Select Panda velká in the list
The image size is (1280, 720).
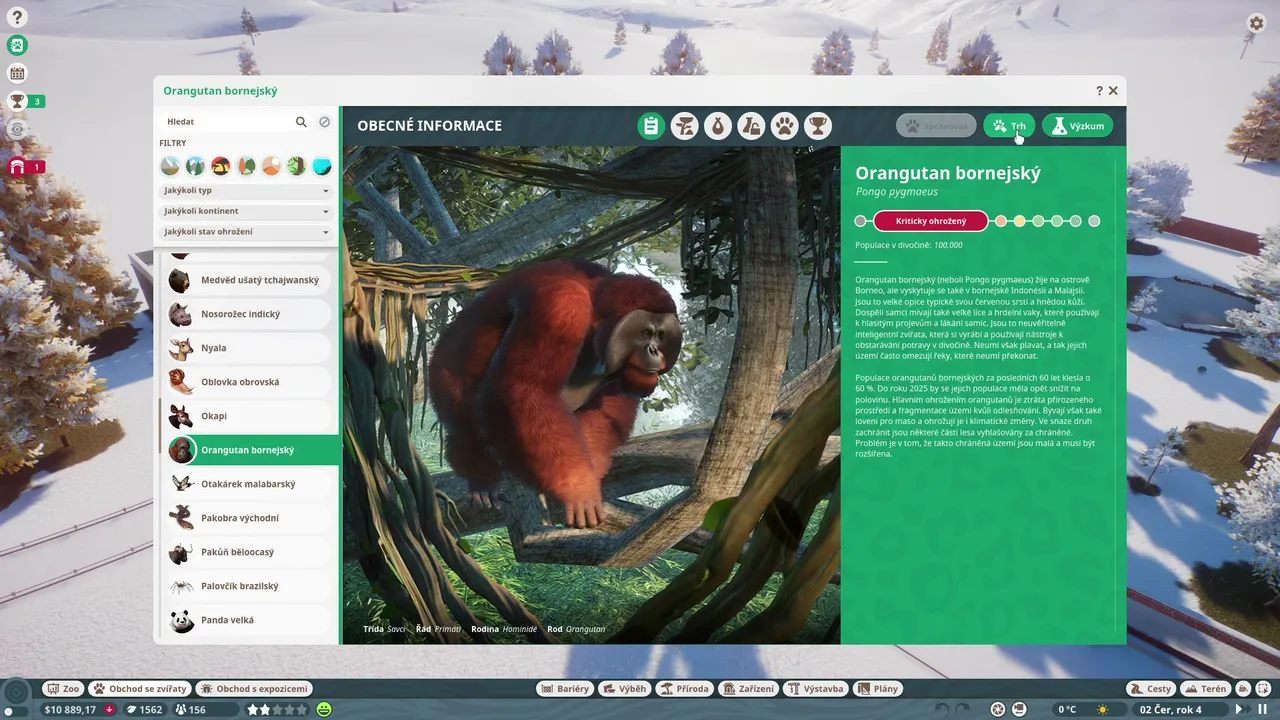(248, 620)
